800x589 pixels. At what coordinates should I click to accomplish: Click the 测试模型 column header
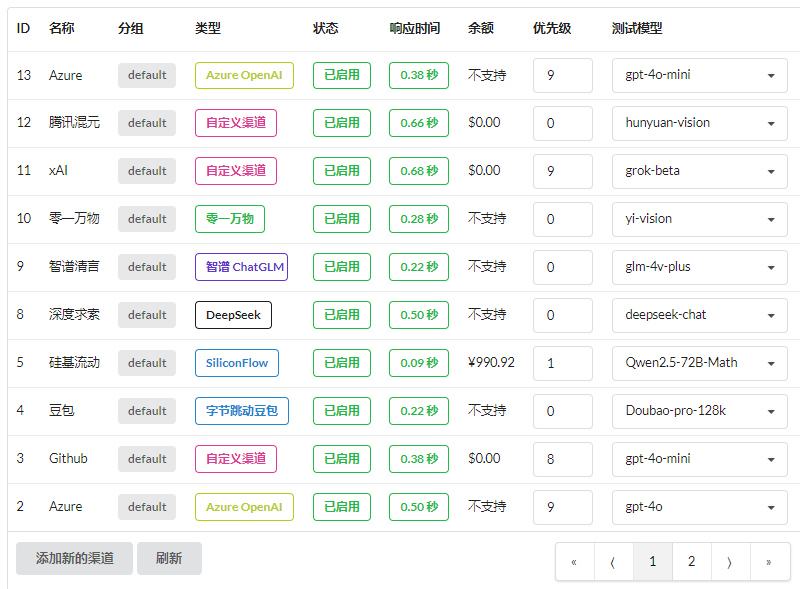pyautogui.click(x=637, y=28)
